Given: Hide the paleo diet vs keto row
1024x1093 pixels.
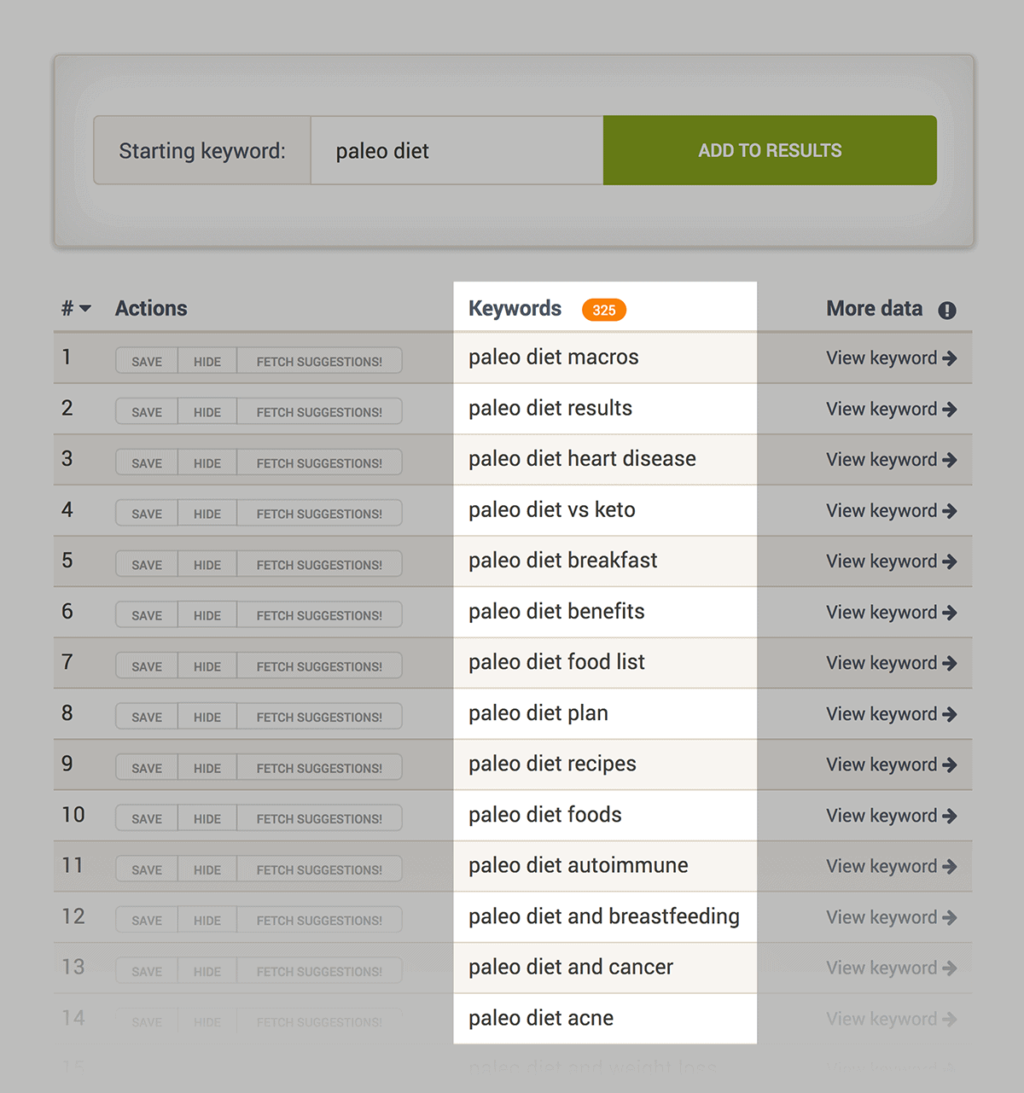Looking at the screenshot, I should click(x=207, y=514).
